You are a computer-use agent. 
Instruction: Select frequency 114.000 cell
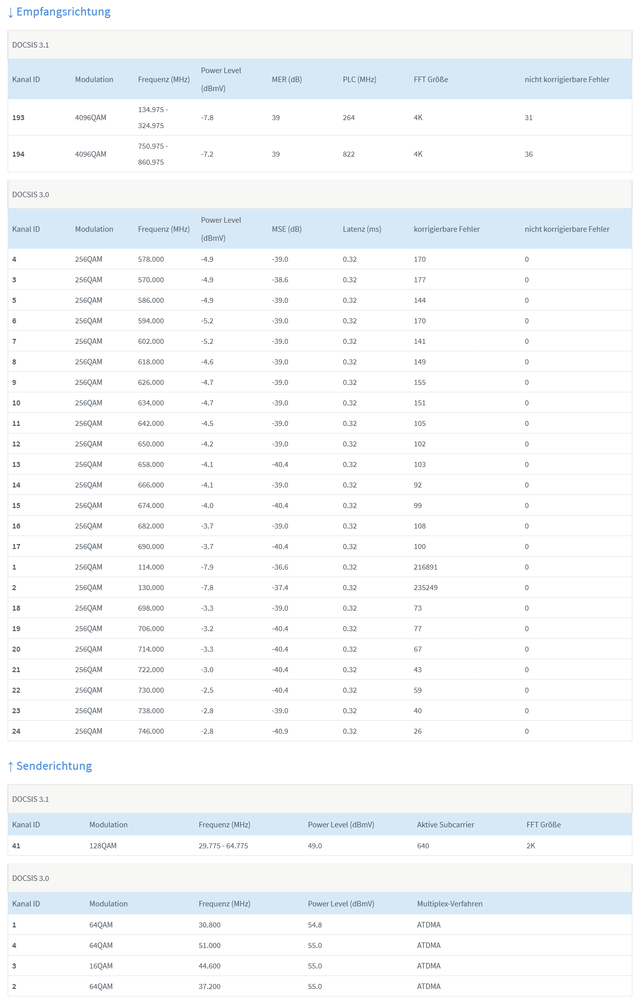(x=151, y=567)
